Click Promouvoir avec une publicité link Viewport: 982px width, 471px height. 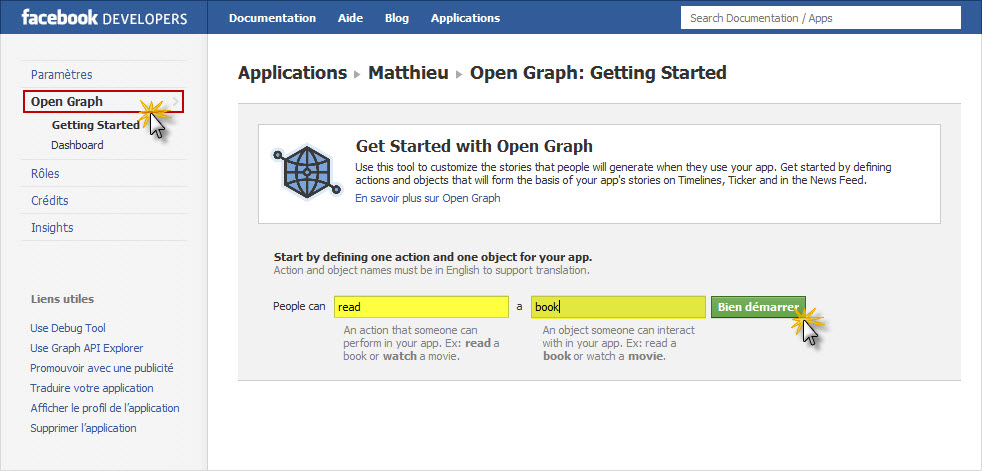(102, 368)
